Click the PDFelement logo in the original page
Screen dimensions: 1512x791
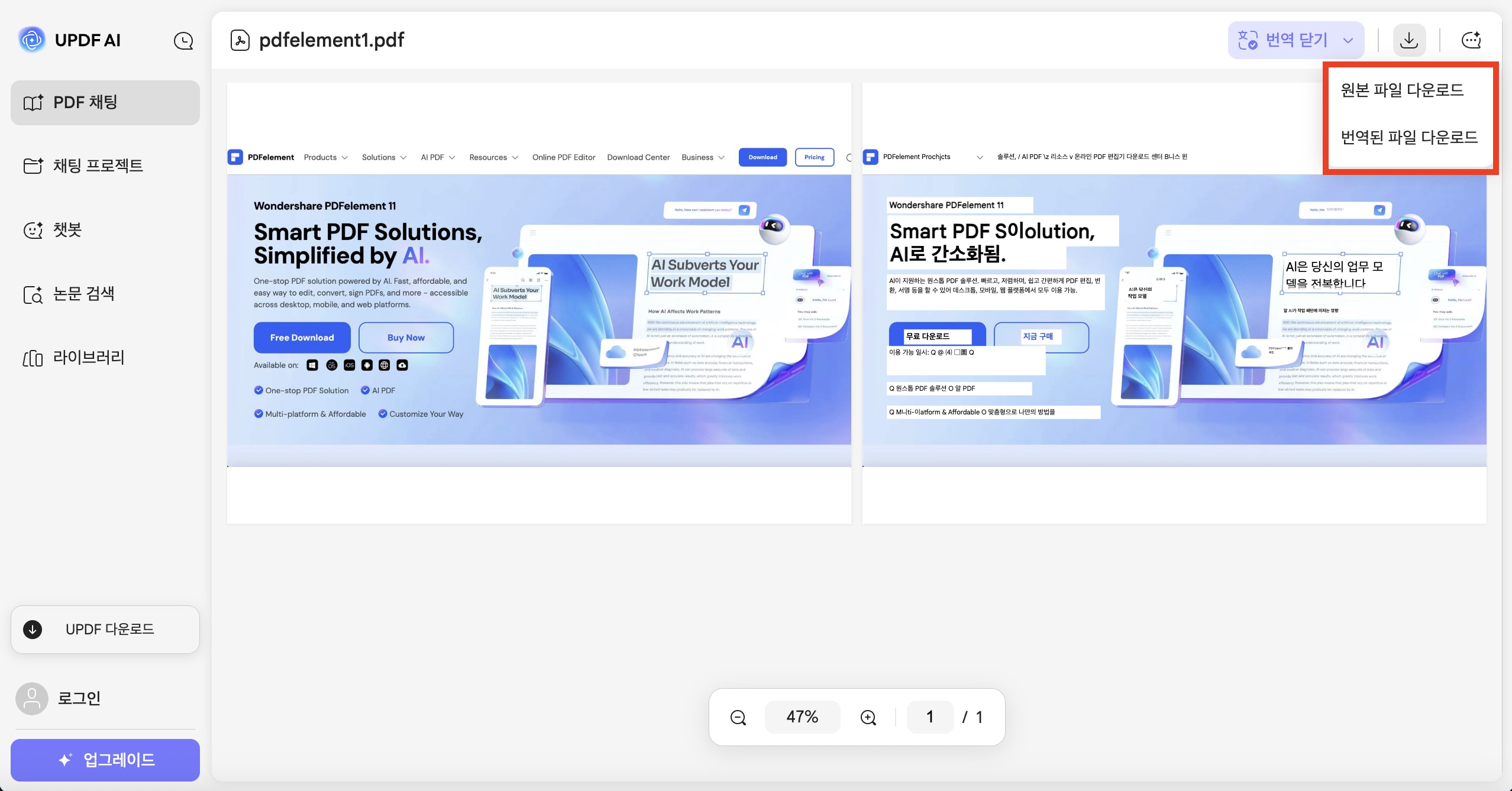[235, 157]
